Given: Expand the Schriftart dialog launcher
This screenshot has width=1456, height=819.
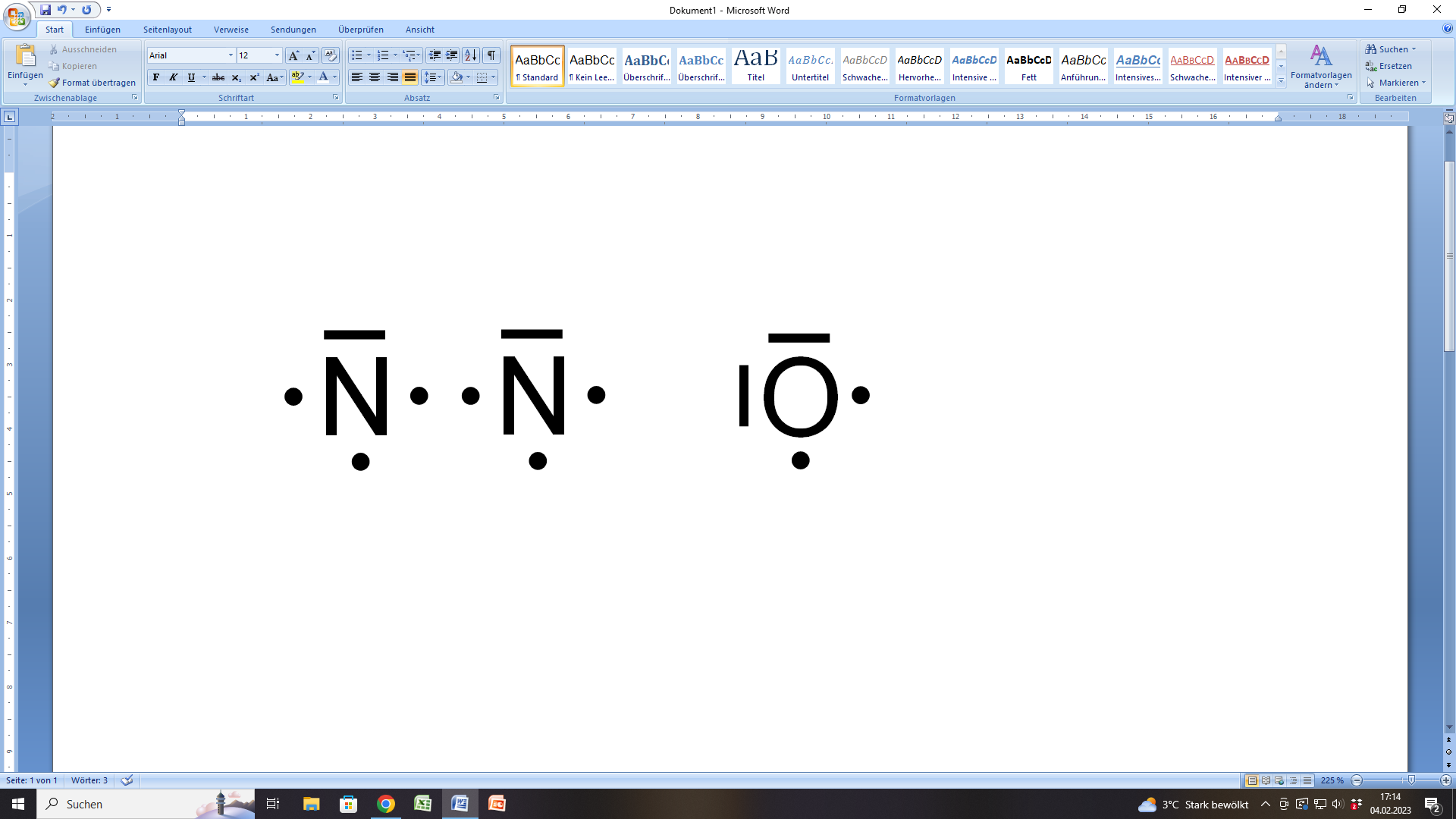Looking at the screenshot, I should (335, 98).
